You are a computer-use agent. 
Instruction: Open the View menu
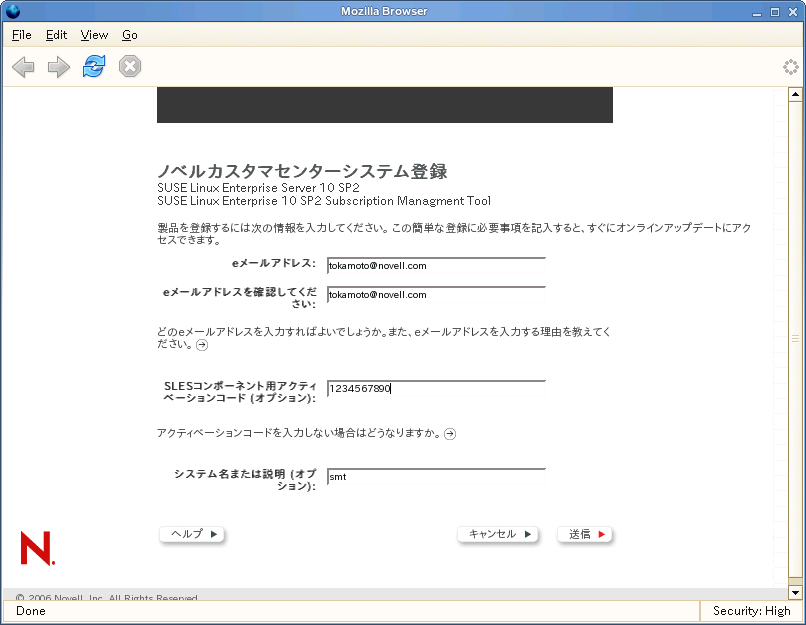94,35
